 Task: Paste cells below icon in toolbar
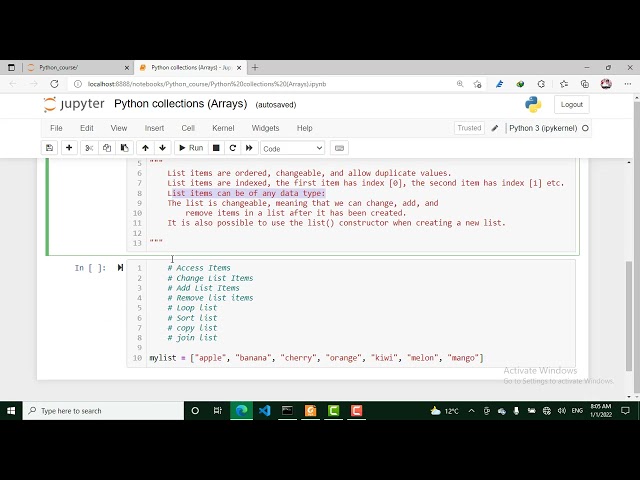click(x=124, y=148)
